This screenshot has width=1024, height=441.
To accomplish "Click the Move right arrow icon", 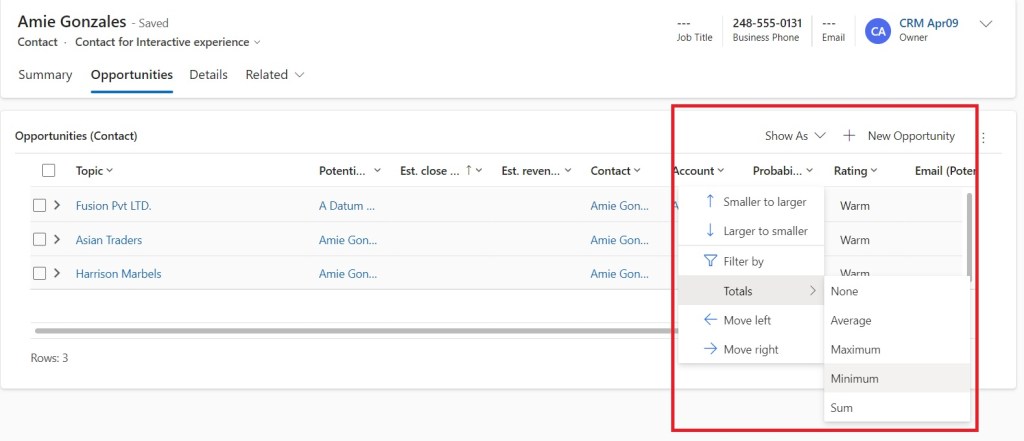I will (x=710, y=349).
